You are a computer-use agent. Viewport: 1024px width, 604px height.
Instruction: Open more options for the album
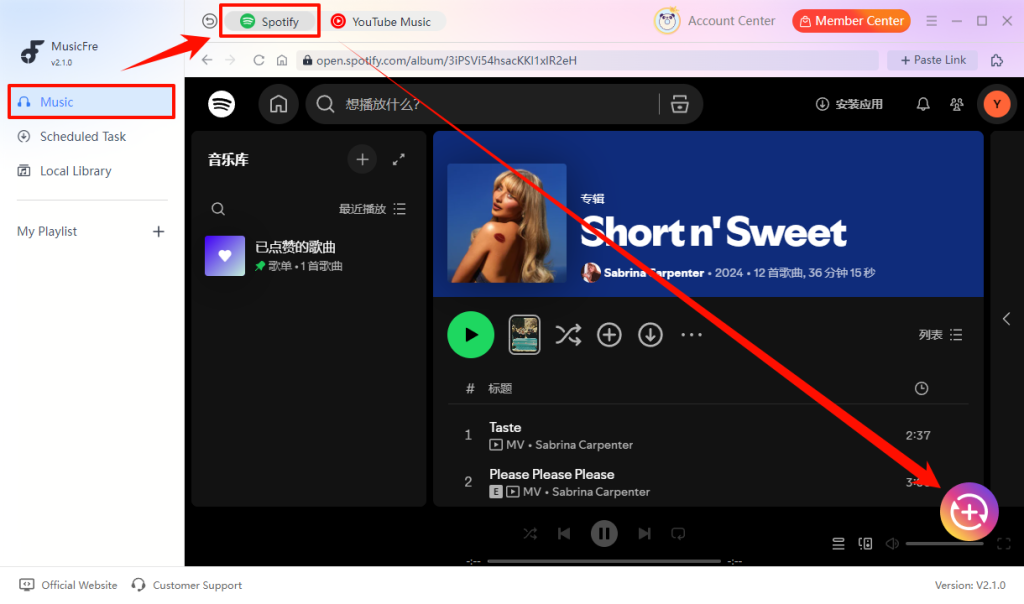[x=691, y=335]
